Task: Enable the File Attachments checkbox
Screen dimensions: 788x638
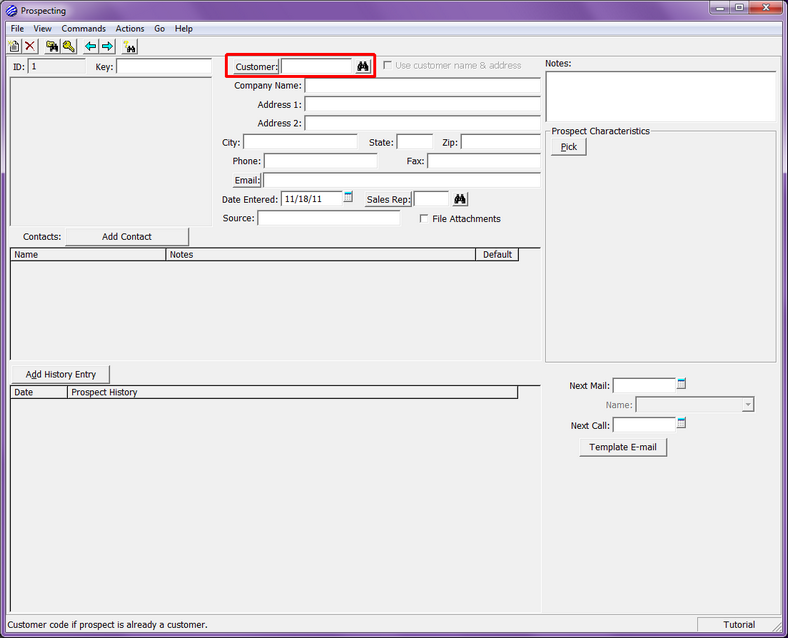Action: 424,219
